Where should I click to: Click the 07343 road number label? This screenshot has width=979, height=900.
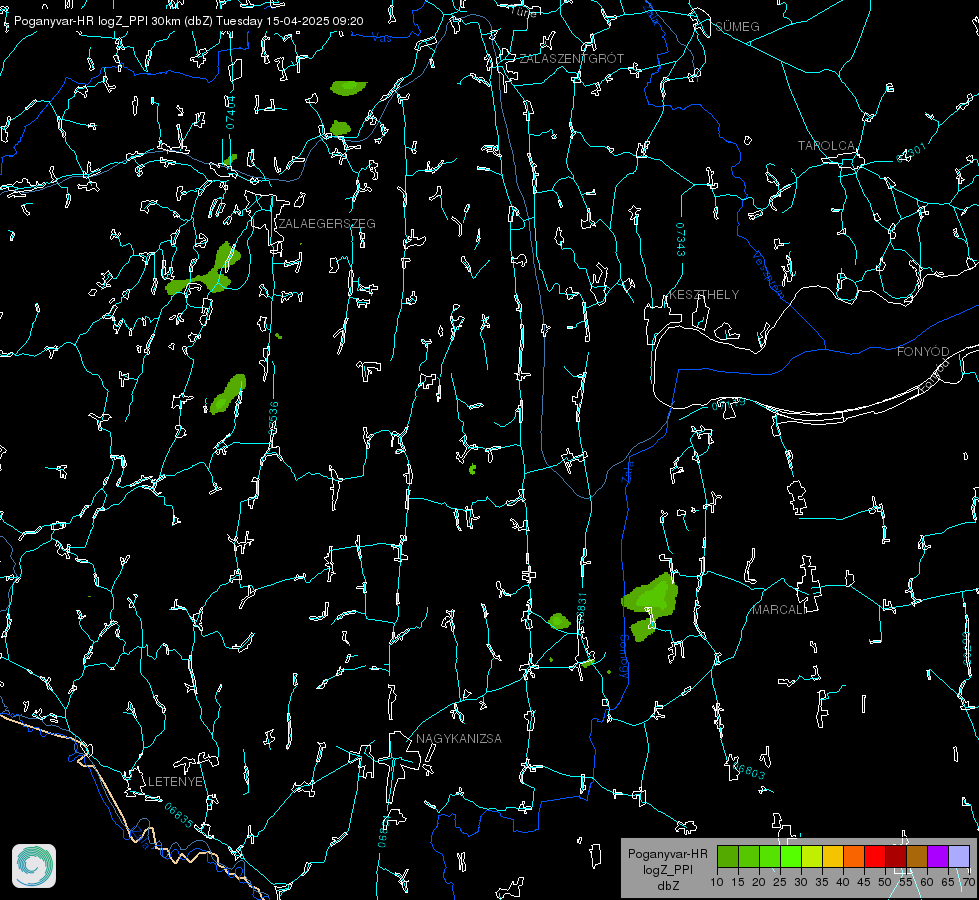(681, 240)
